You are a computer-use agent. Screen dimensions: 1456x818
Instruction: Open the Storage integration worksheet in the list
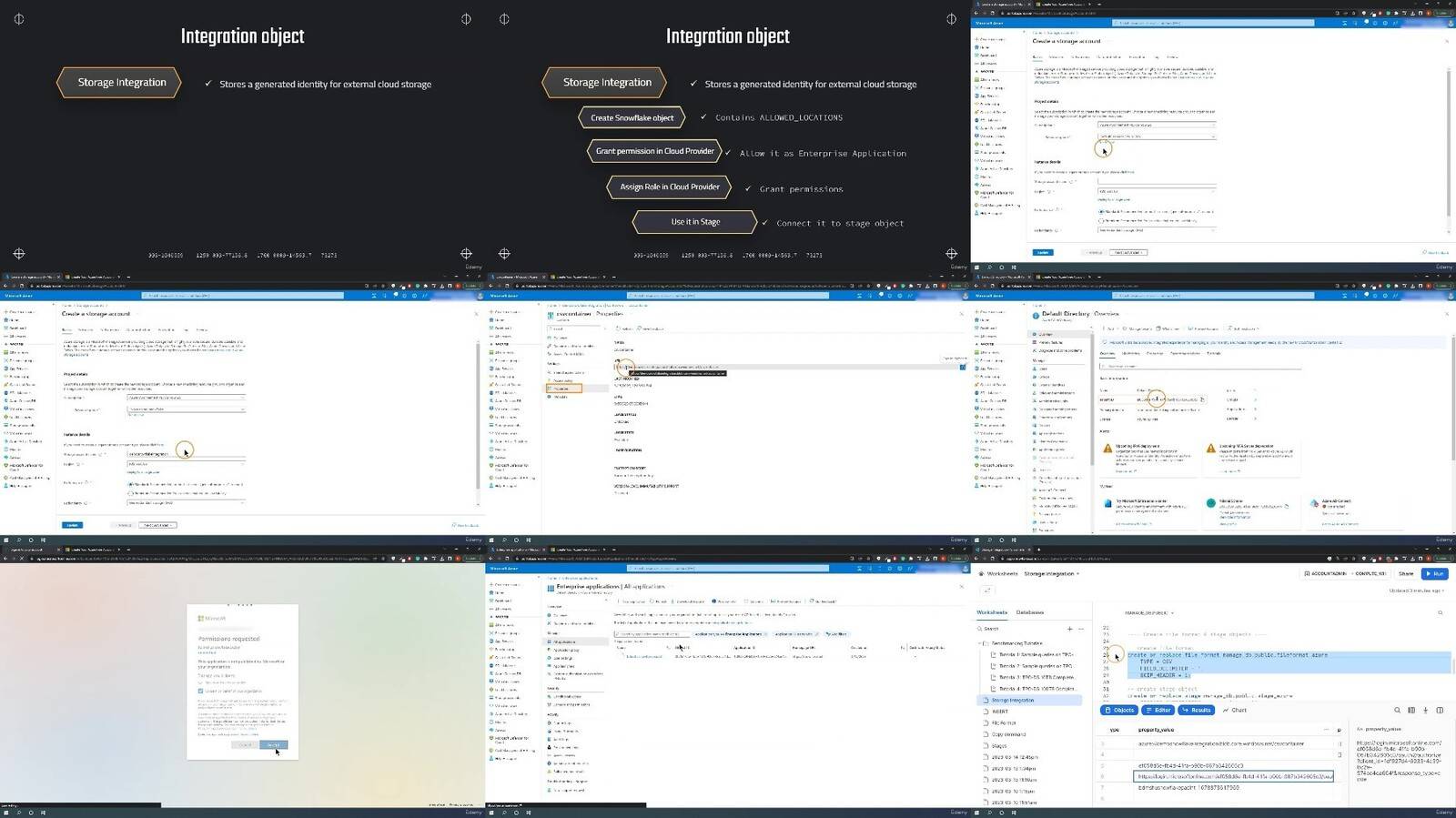coord(1031,701)
